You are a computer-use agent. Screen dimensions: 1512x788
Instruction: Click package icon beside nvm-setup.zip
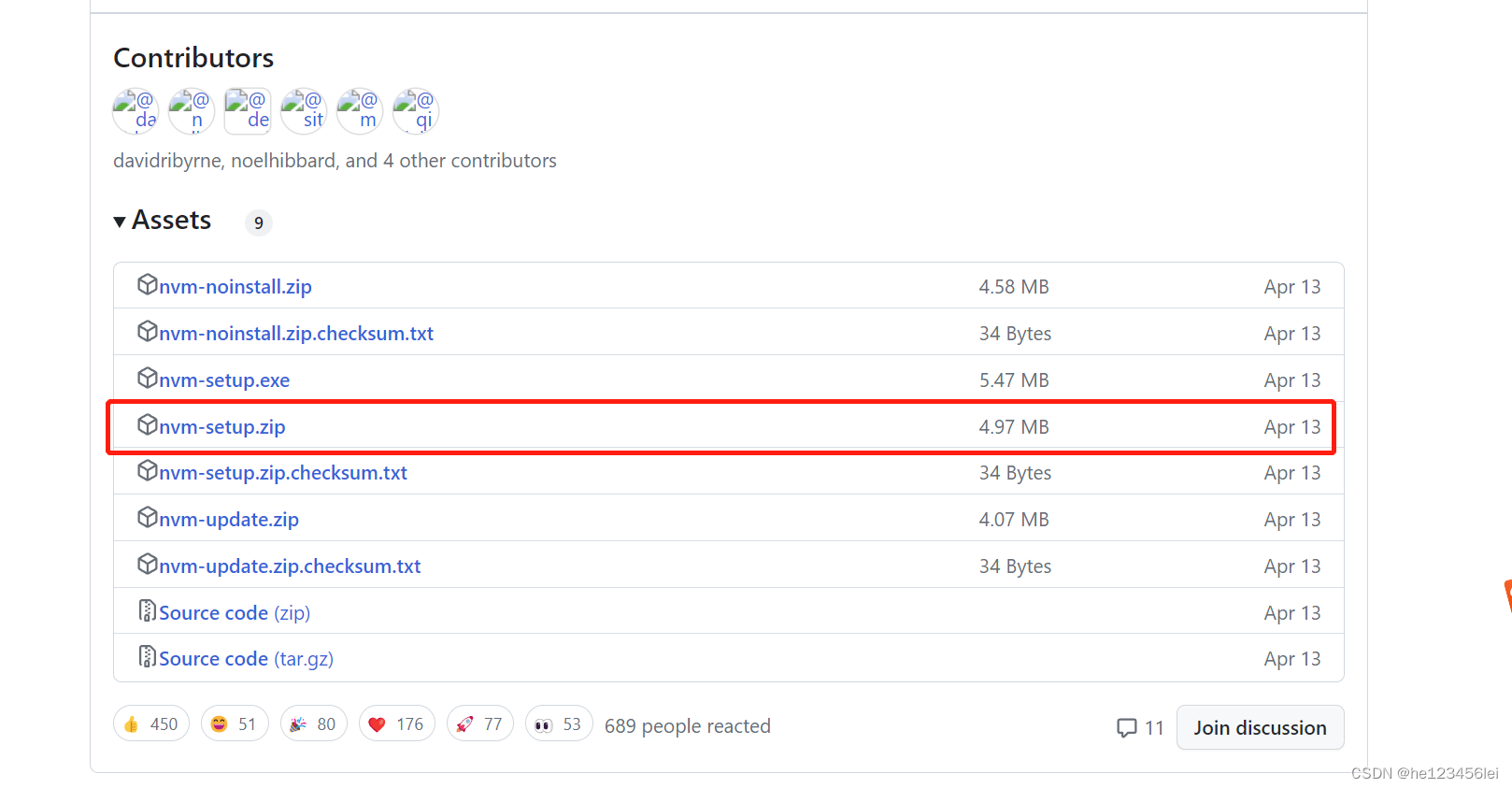[147, 424]
